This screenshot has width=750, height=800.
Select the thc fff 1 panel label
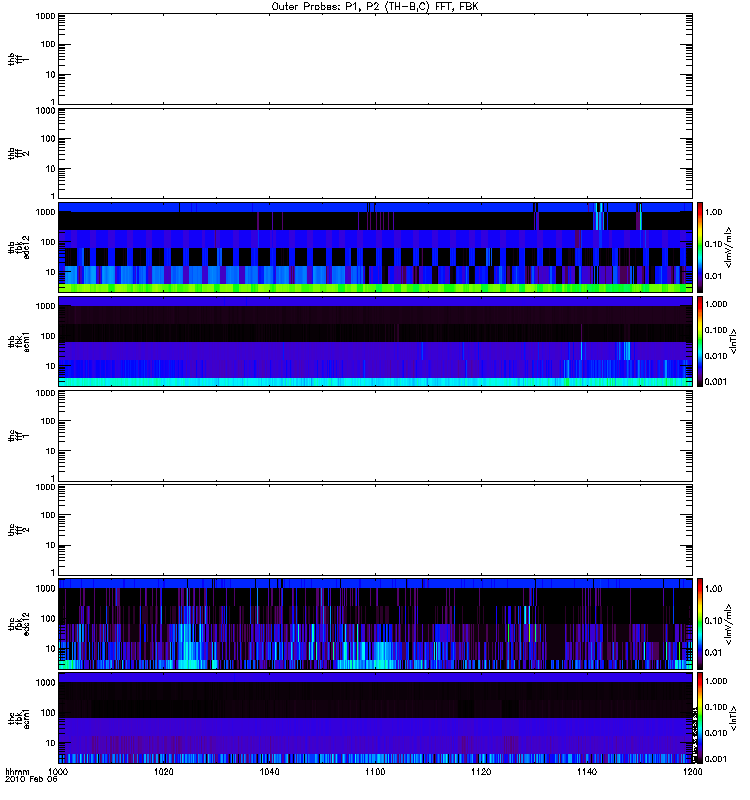pyautogui.click(x=18, y=436)
